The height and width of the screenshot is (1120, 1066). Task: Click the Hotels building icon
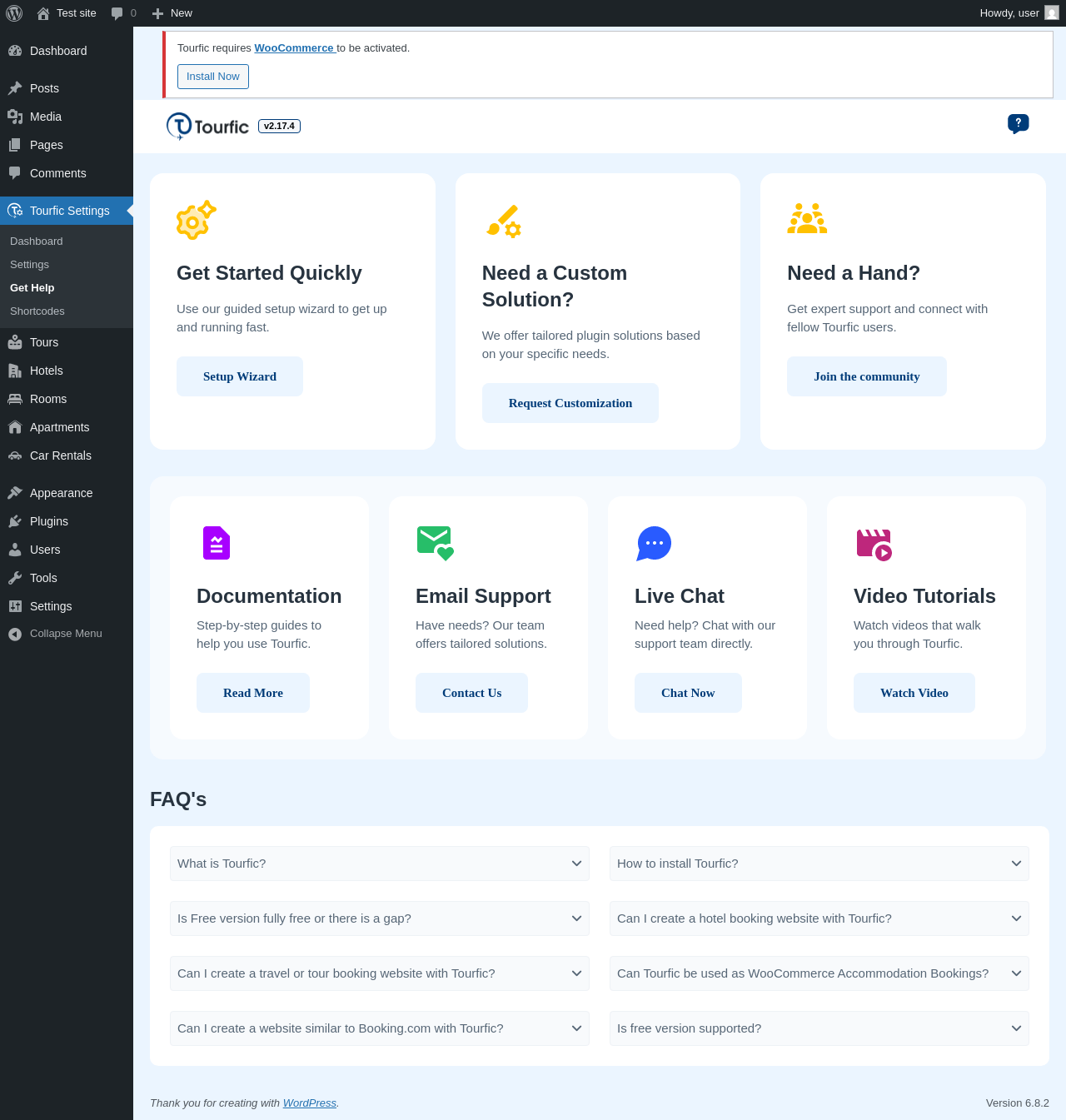pos(15,371)
